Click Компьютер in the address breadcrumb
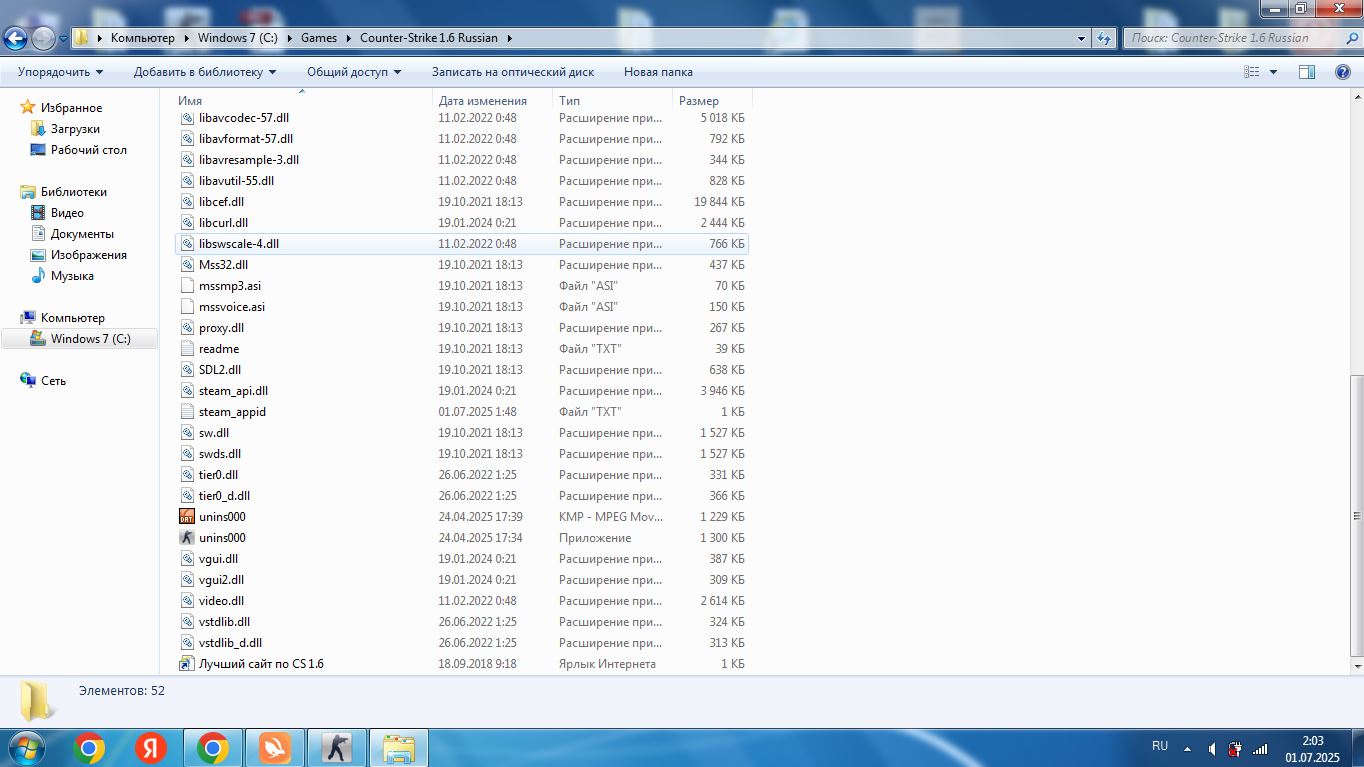Viewport: 1364px width, 767px height. coord(142,38)
